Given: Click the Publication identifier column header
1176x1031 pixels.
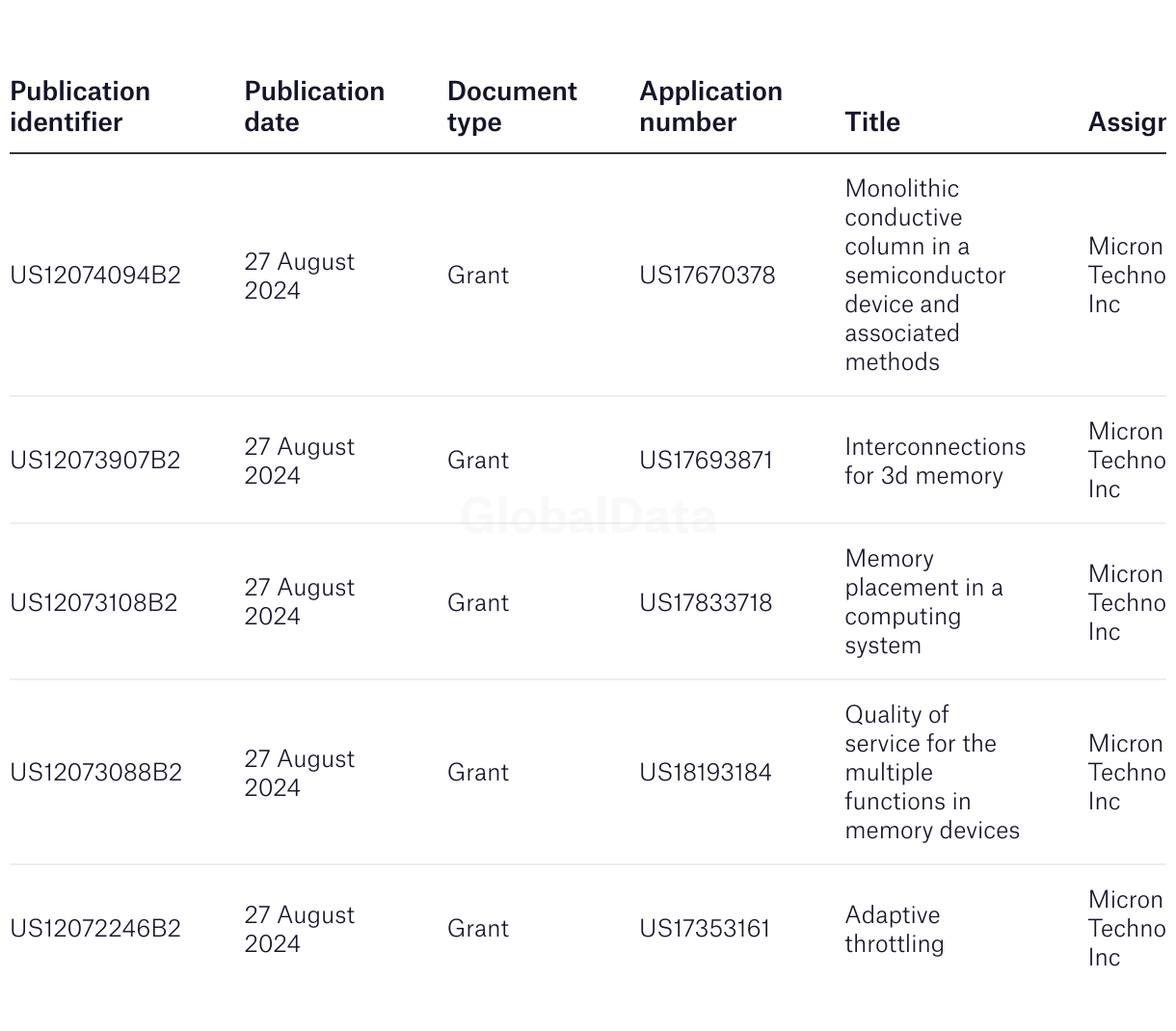Looking at the screenshot, I should coord(80,107).
